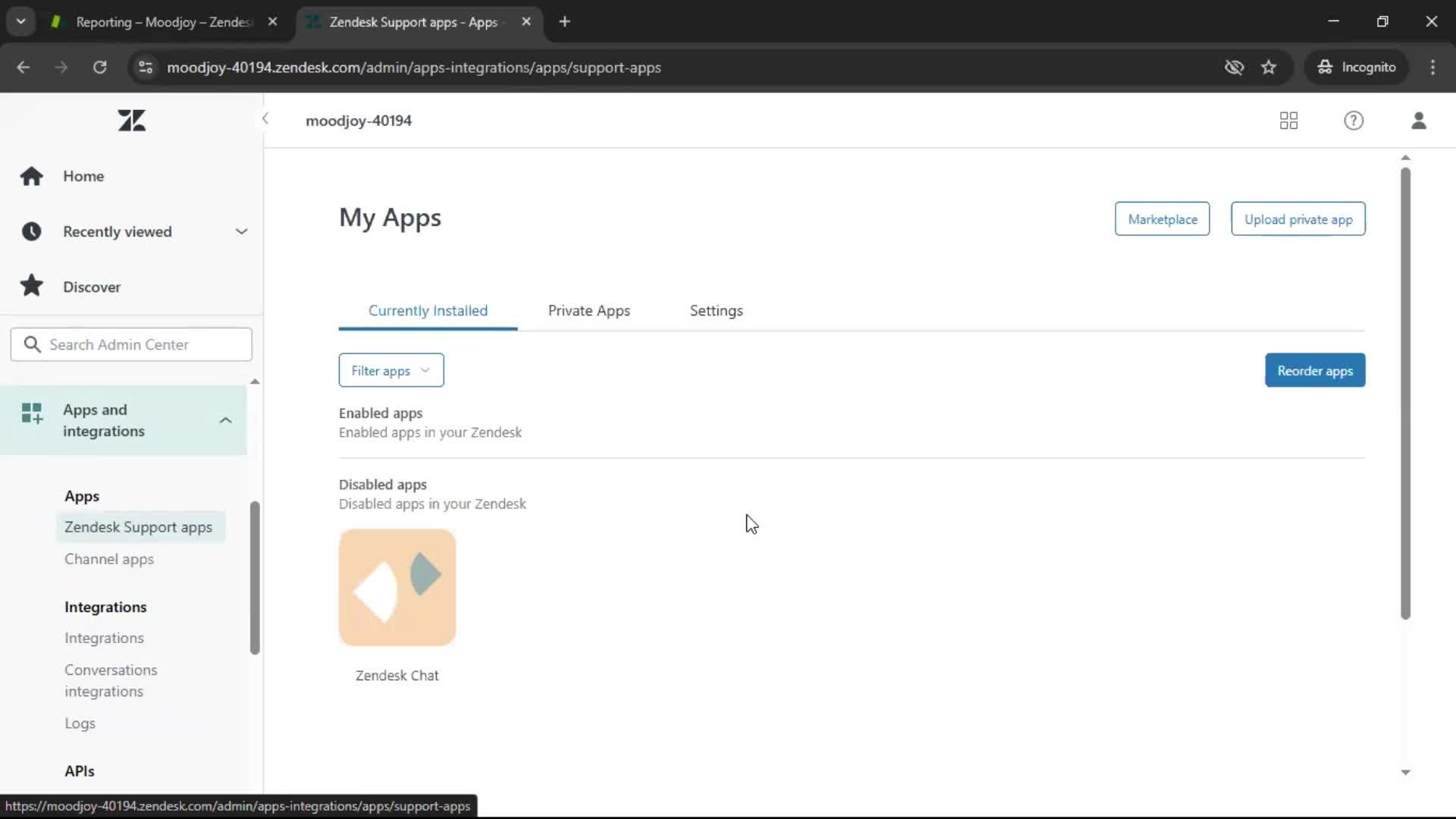Bookmark this page with the star icon
Viewport: 1456px width, 819px height.
[1269, 67]
